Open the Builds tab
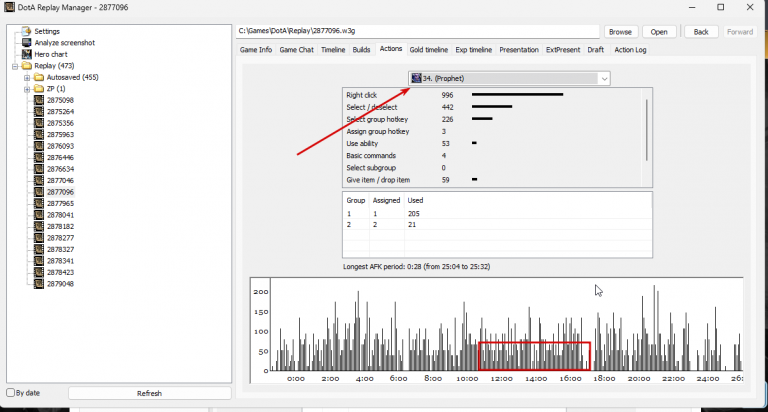768x412 pixels. click(361, 49)
